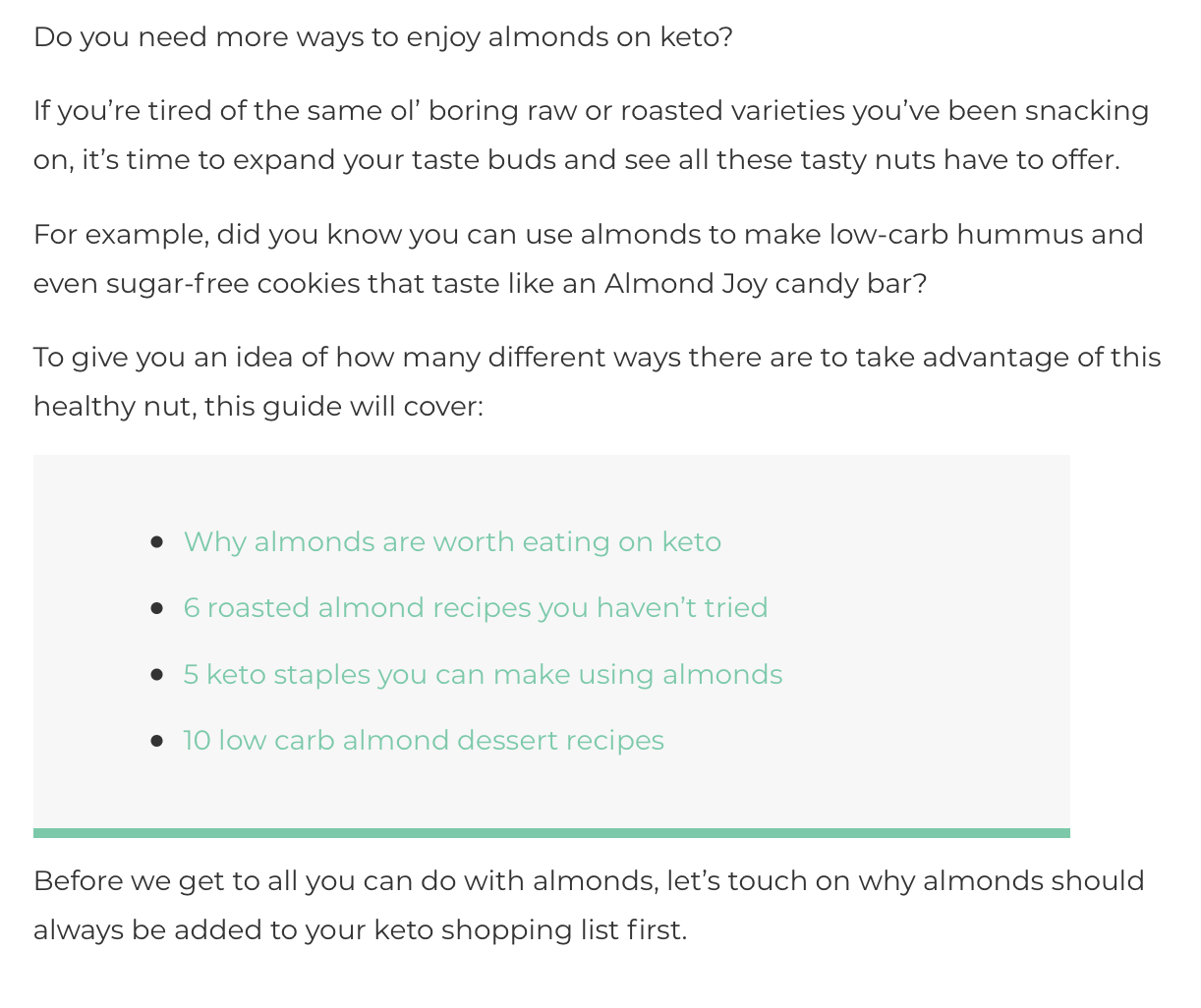Click the sentence starting 'For example, did you know'

pyautogui.click(x=588, y=259)
